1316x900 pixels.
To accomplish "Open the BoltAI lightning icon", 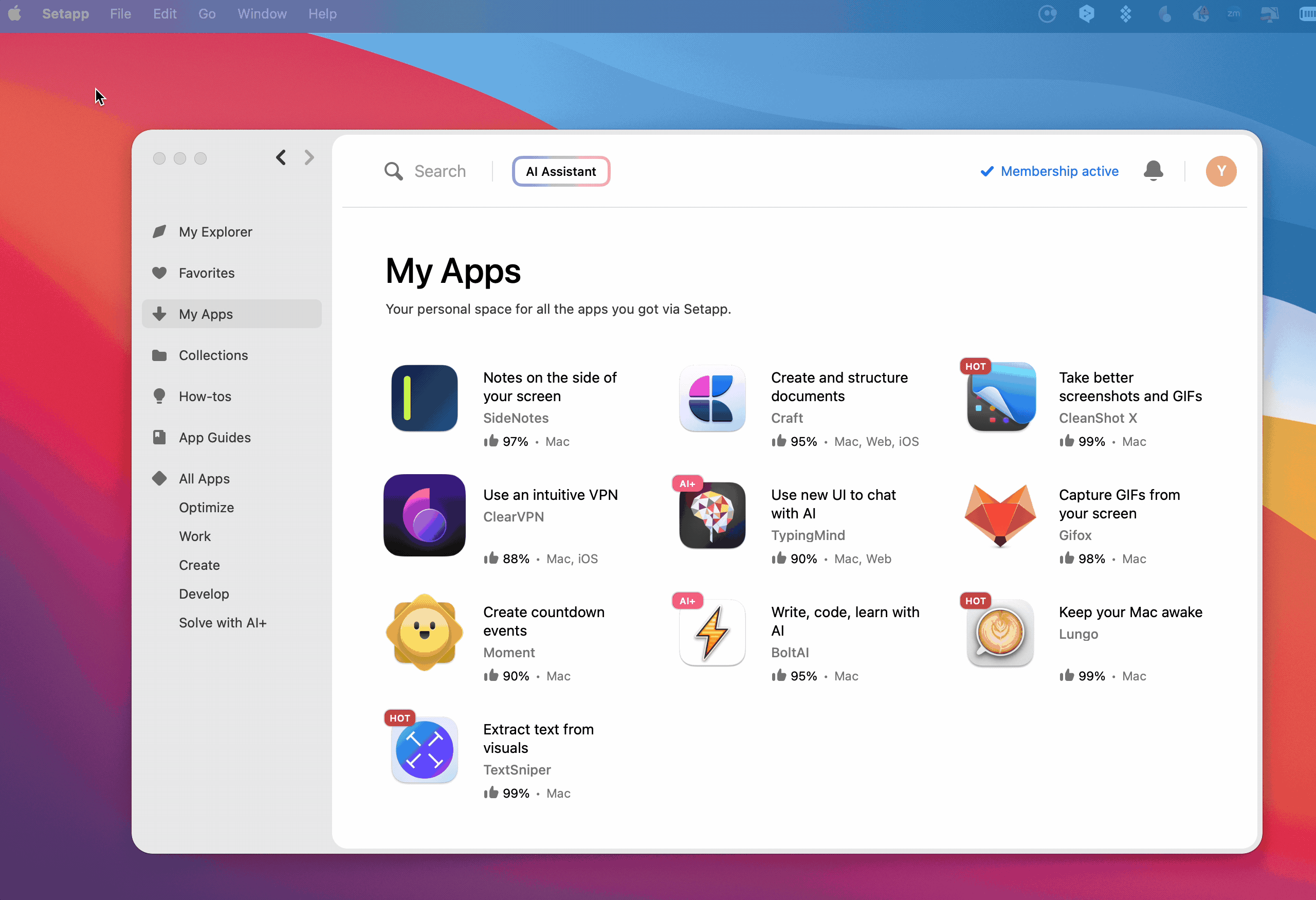I will click(x=712, y=633).
